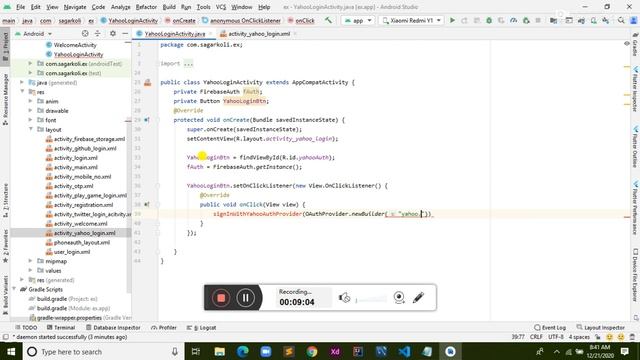Click the Task View taskbar icon
This screenshot has width=640, height=360.
(x=196, y=351)
